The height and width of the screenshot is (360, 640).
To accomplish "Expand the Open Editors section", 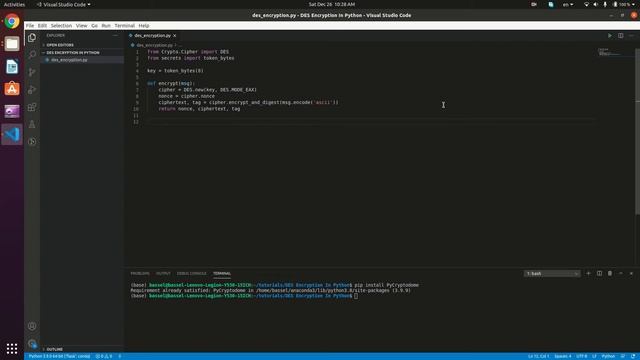I will coord(60,45).
